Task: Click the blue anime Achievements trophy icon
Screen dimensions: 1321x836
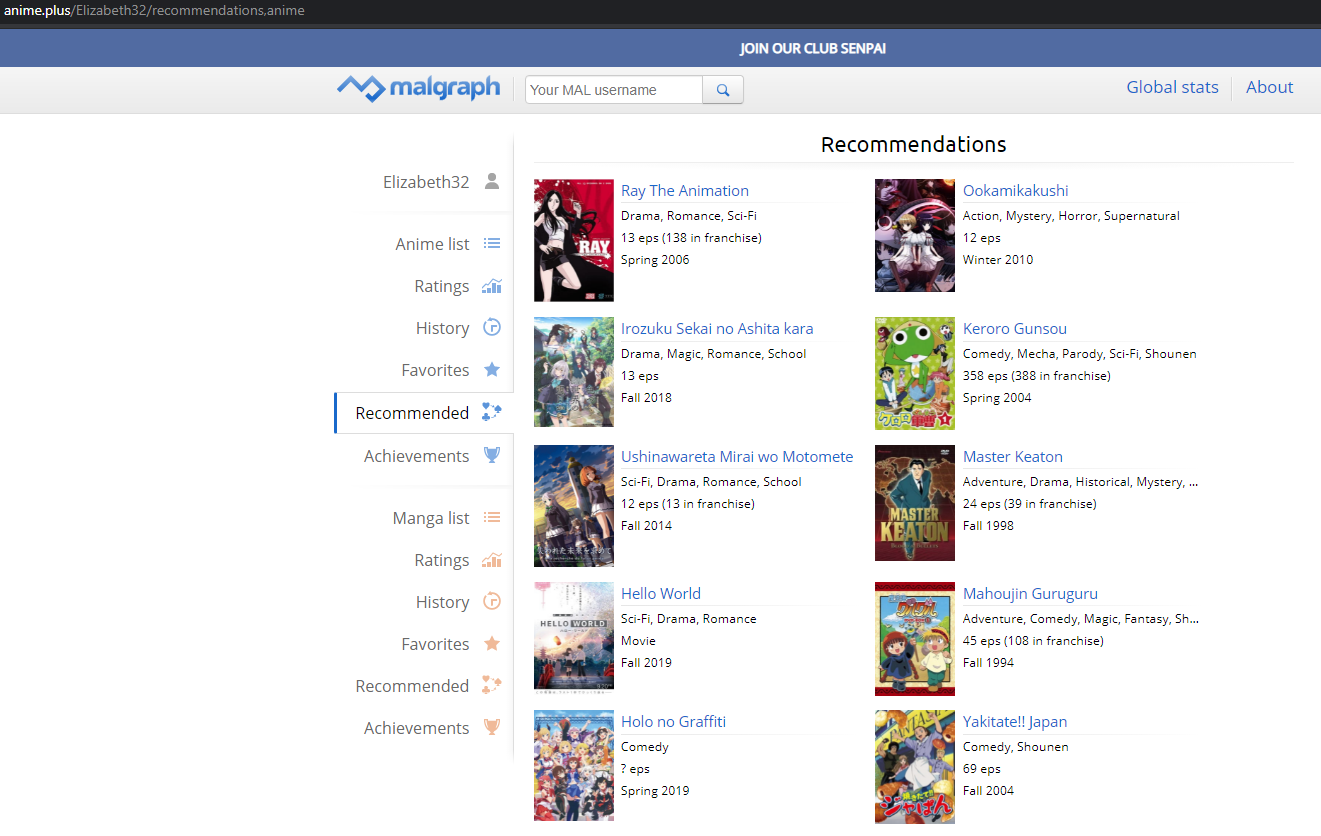Action: pyautogui.click(x=492, y=456)
